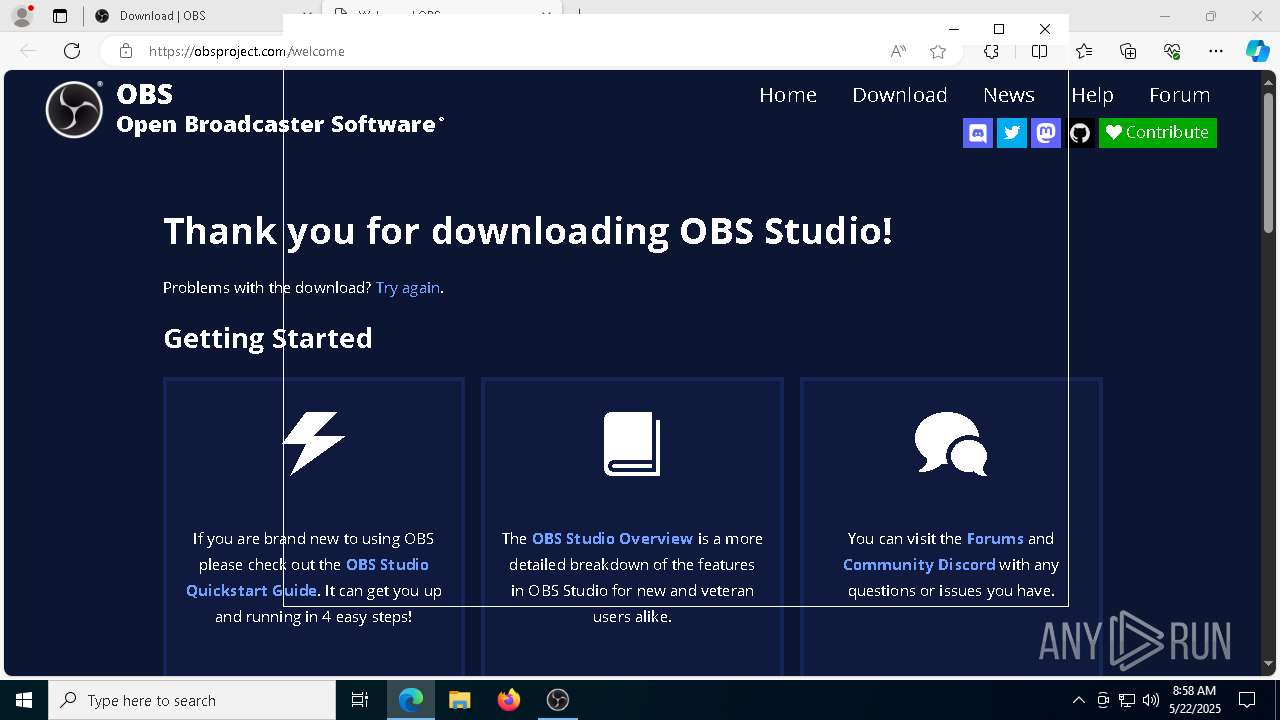This screenshot has height=720, width=1280.
Task: Open the OBS Studio Overview link
Action: [612, 539]
